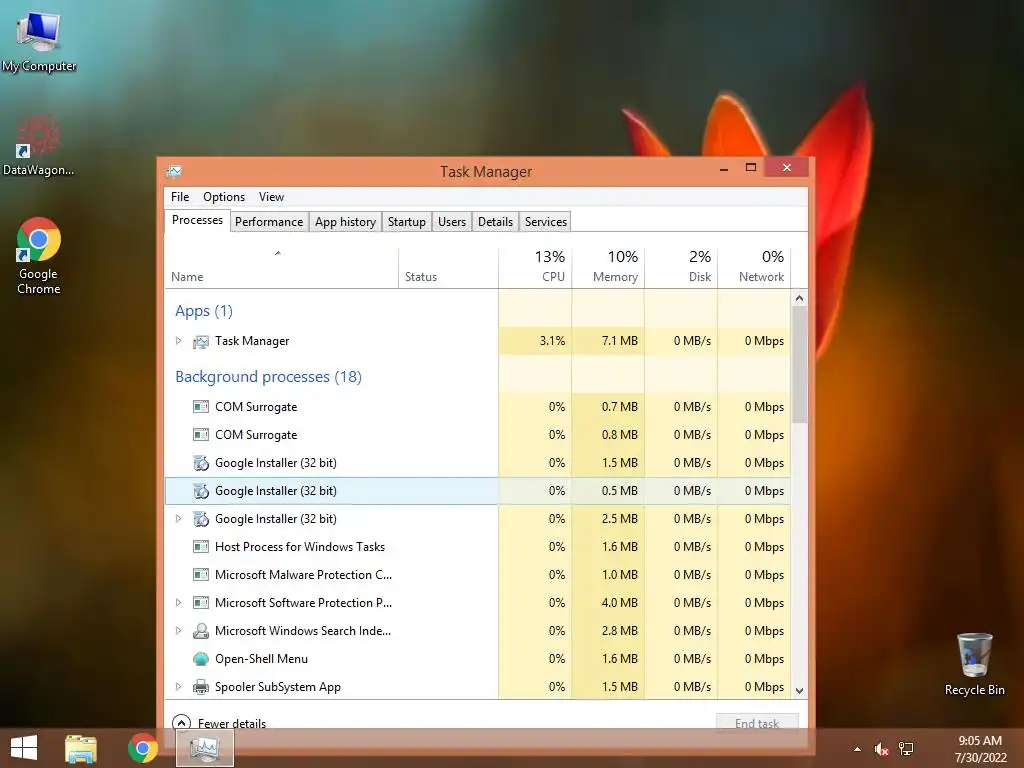Select the Open-Shell Menu process row
Screen dimensions: 1024x768
[478, 659]
